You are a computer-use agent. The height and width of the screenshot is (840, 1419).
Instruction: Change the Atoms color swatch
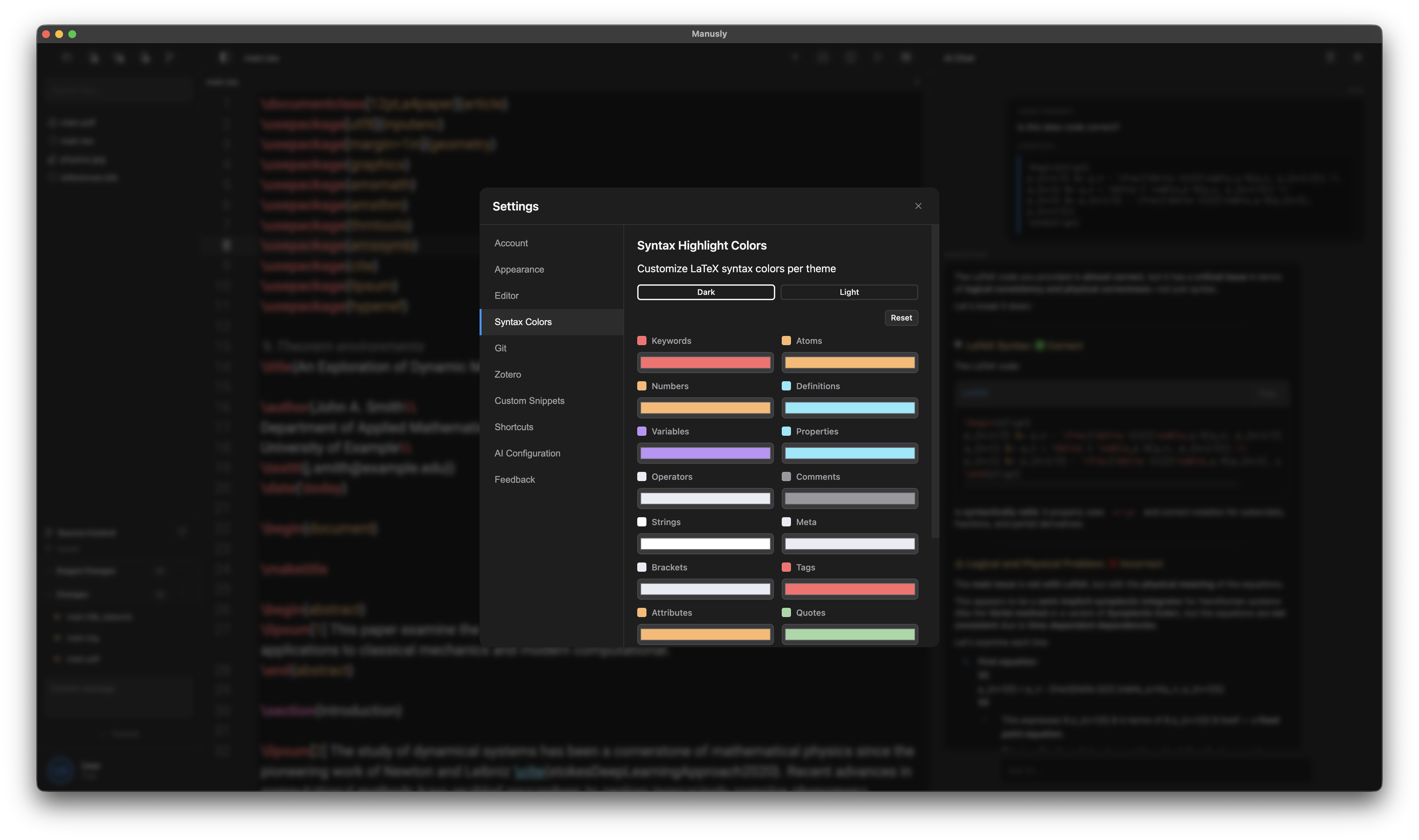point(849,362)
